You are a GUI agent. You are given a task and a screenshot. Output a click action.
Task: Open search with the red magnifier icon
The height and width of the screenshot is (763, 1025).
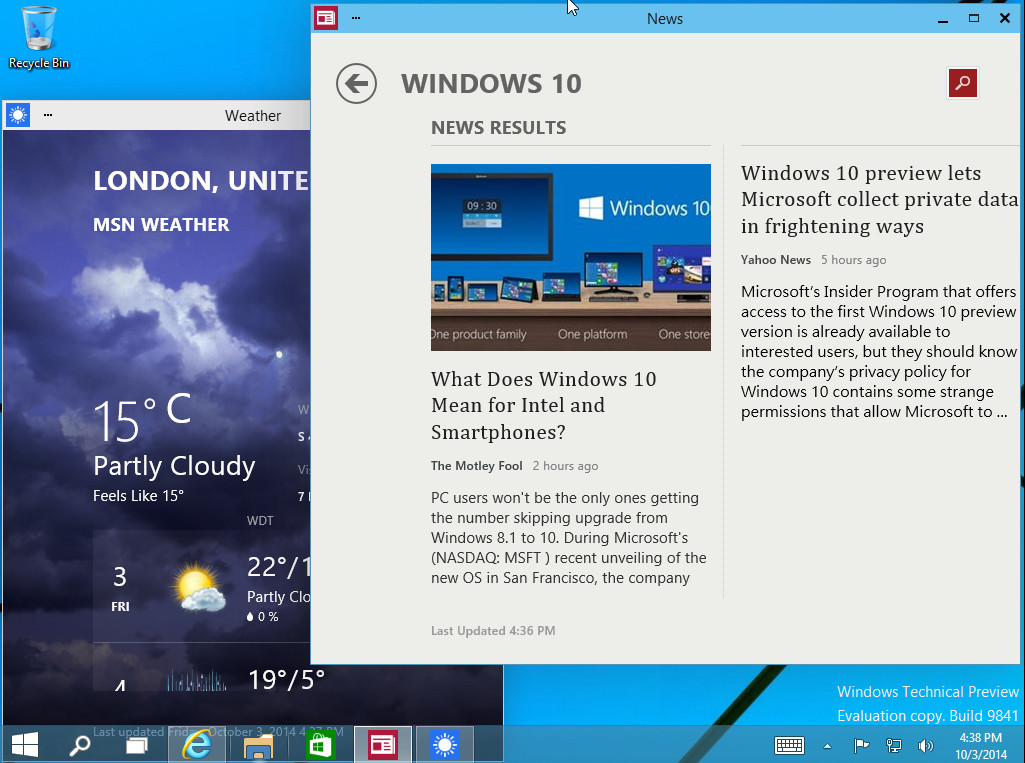coord(962,83)
